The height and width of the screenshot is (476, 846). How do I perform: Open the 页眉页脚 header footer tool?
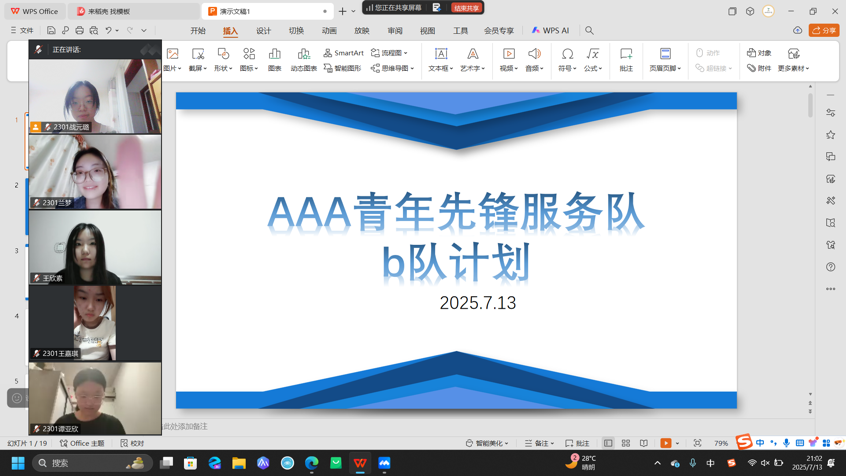point(665,59)
